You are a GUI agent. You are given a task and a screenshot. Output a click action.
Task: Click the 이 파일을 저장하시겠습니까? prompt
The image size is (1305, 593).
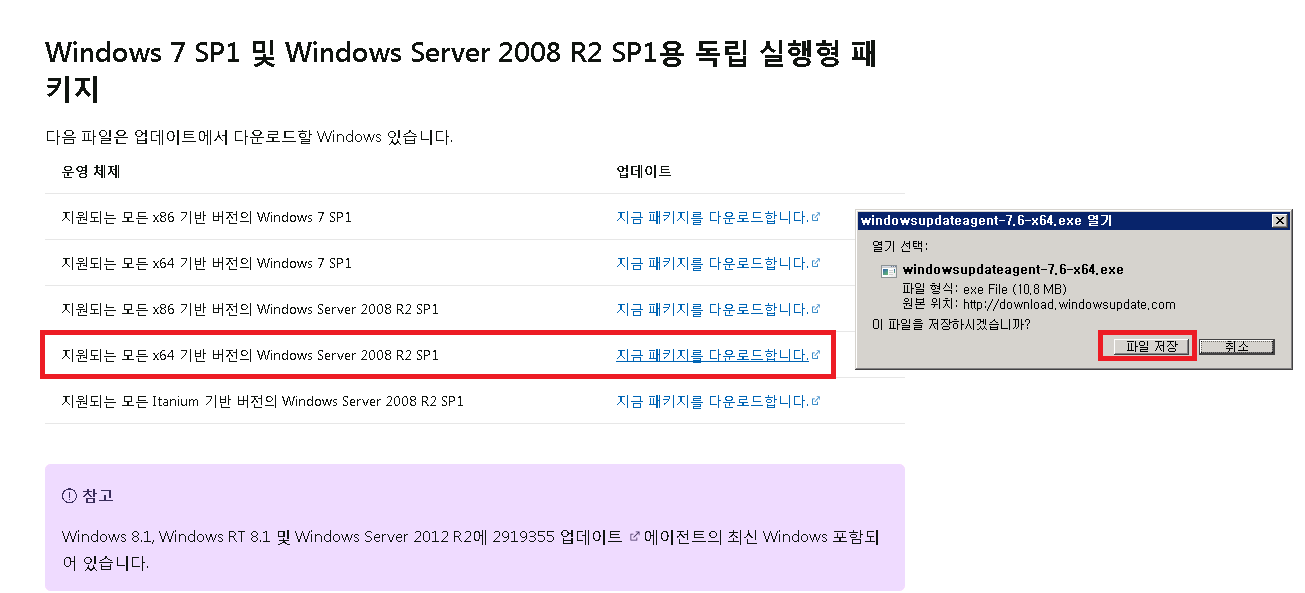pyautogui.click(x=951, y=324)
